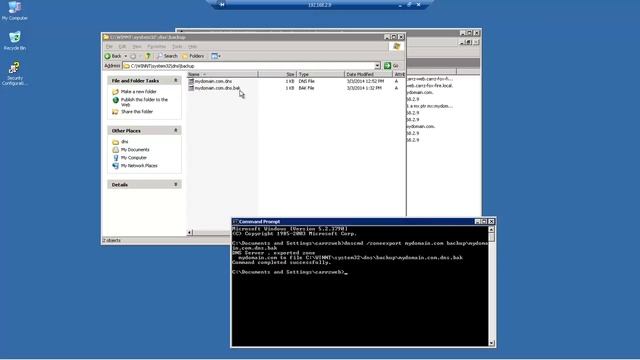Click the mydomain.com.dns file icon
This screenshot has height=360, width=640.
(x=191, y=81)
